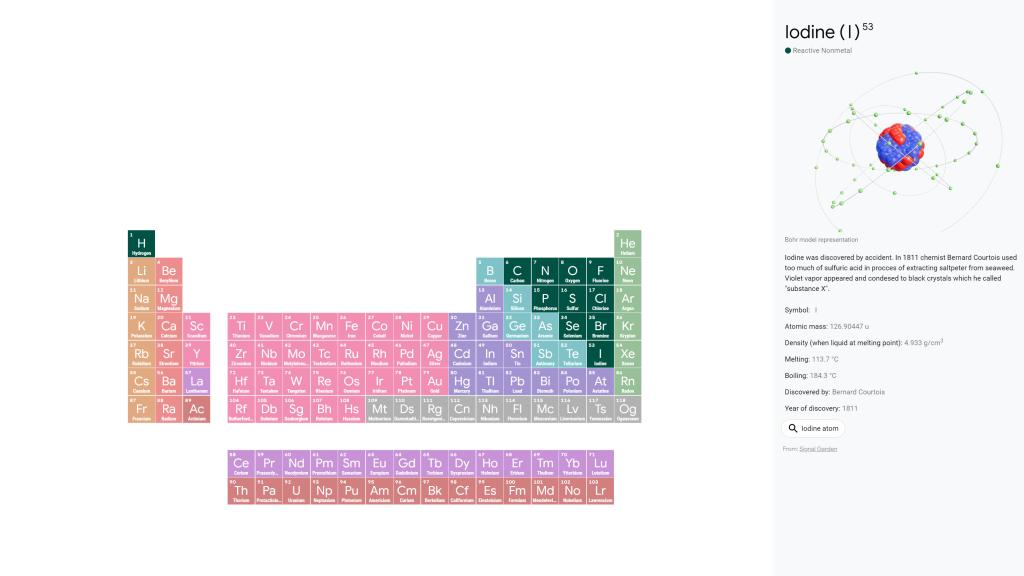
Task: Select the Lanthanum element tile
Action: click(197, 382)
